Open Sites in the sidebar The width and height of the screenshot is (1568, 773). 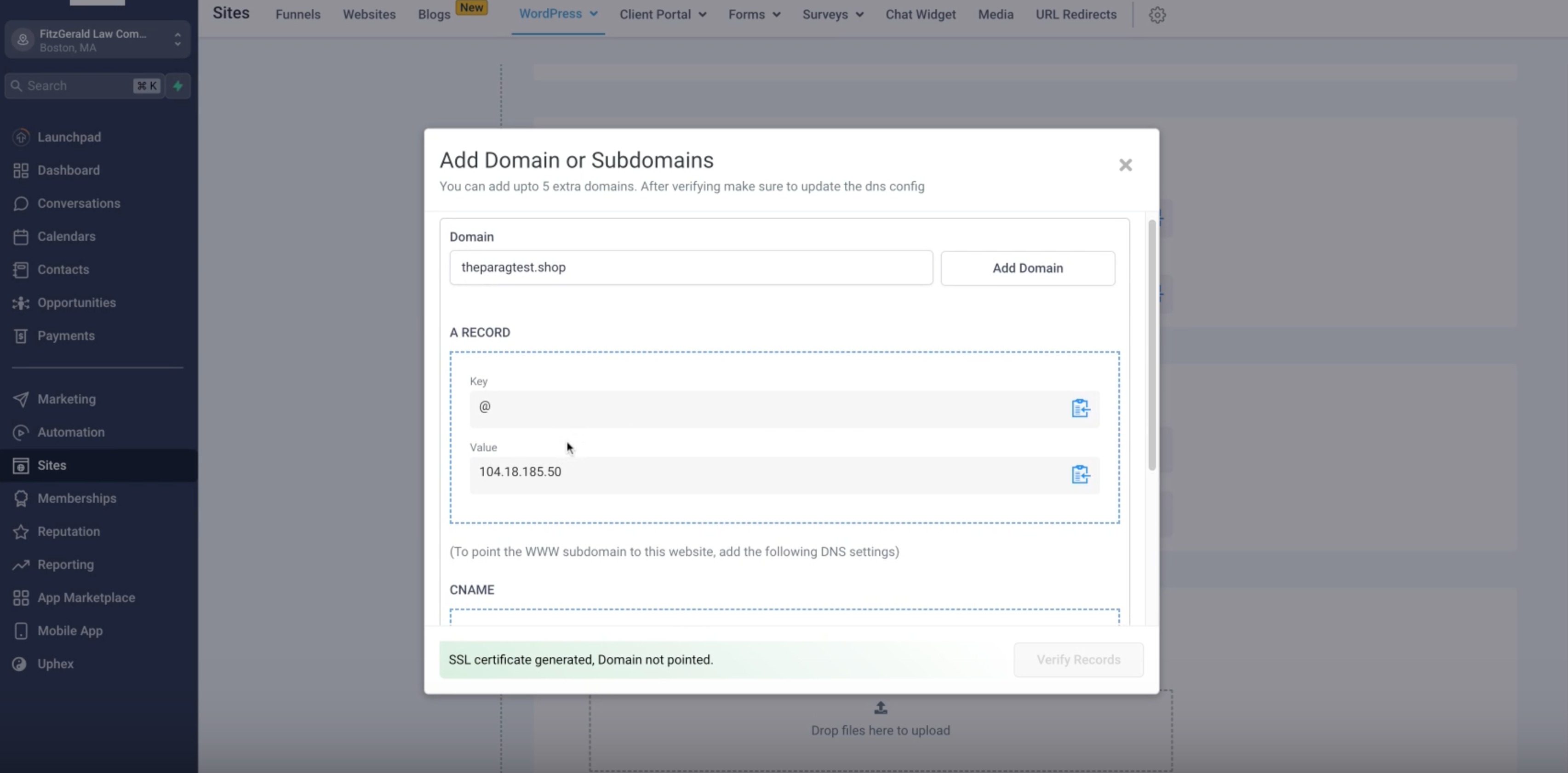pos(98,465)
